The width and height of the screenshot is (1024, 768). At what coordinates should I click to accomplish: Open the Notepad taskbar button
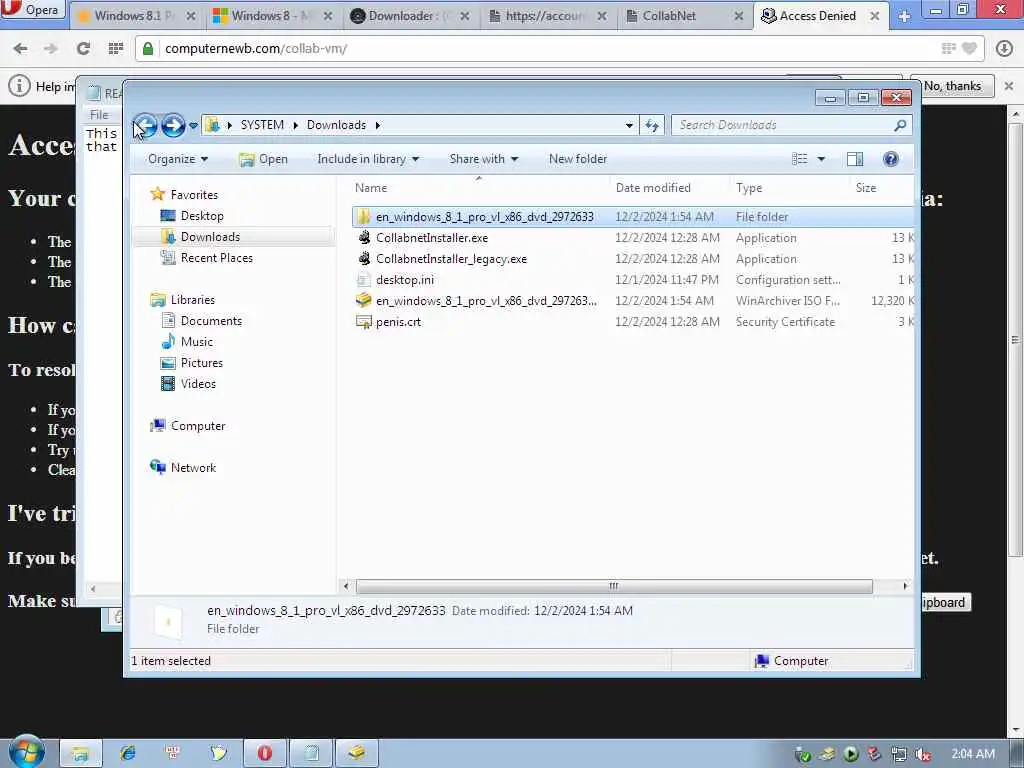[310, 753]
